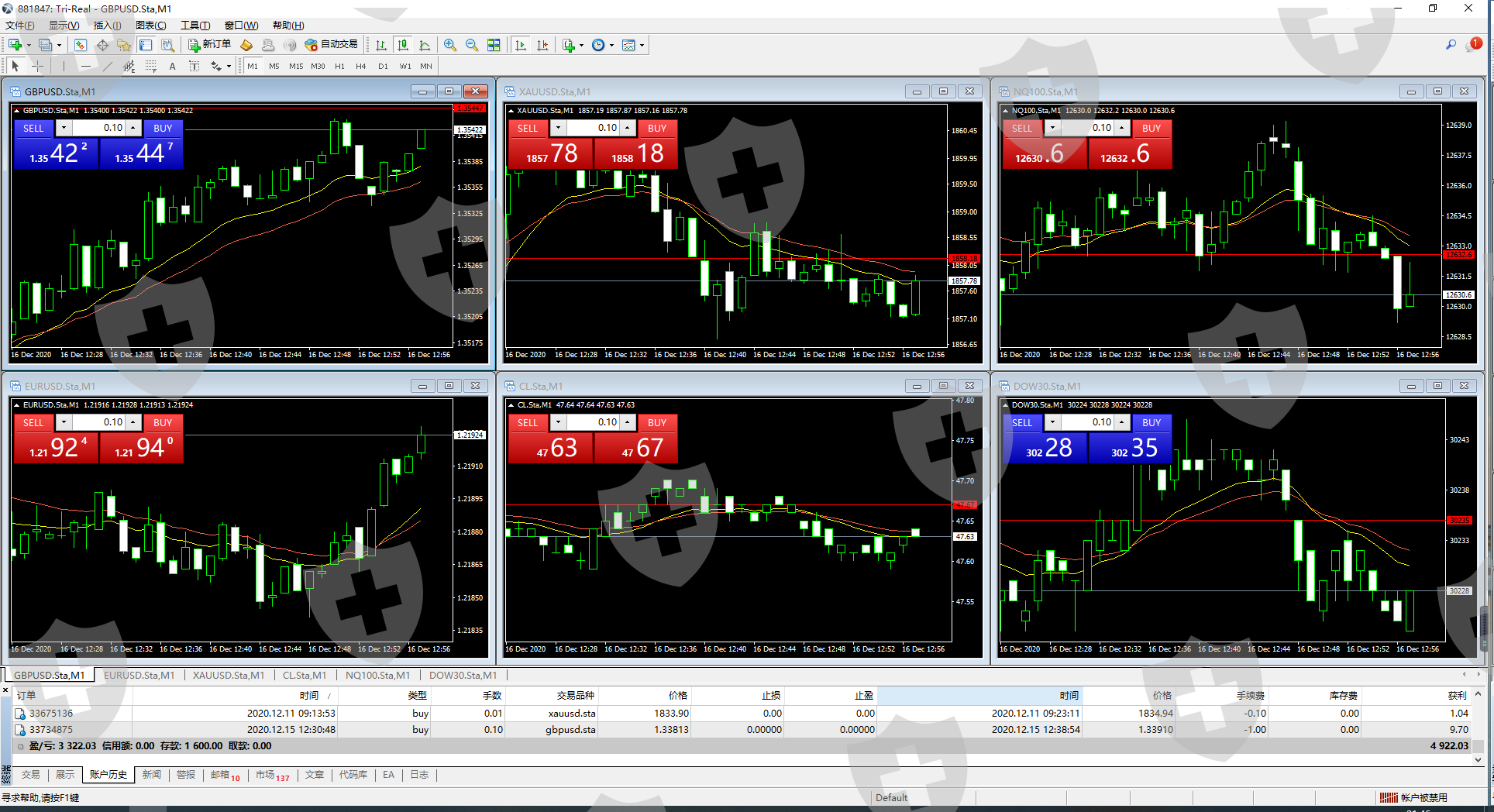Open the Strategy Tester magnifier icon
The image size is (1494, 812).
(167, 45)
